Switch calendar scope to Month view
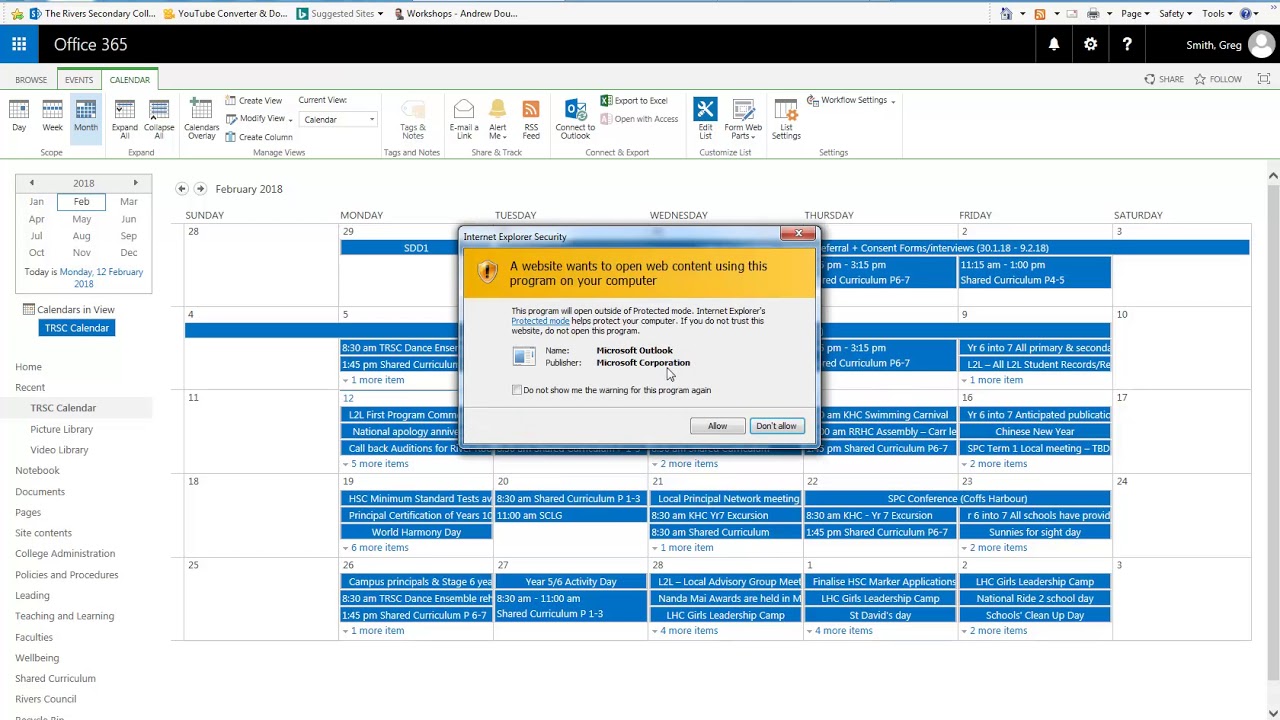Screen dimensions: 1280x720 click(85, 117)
